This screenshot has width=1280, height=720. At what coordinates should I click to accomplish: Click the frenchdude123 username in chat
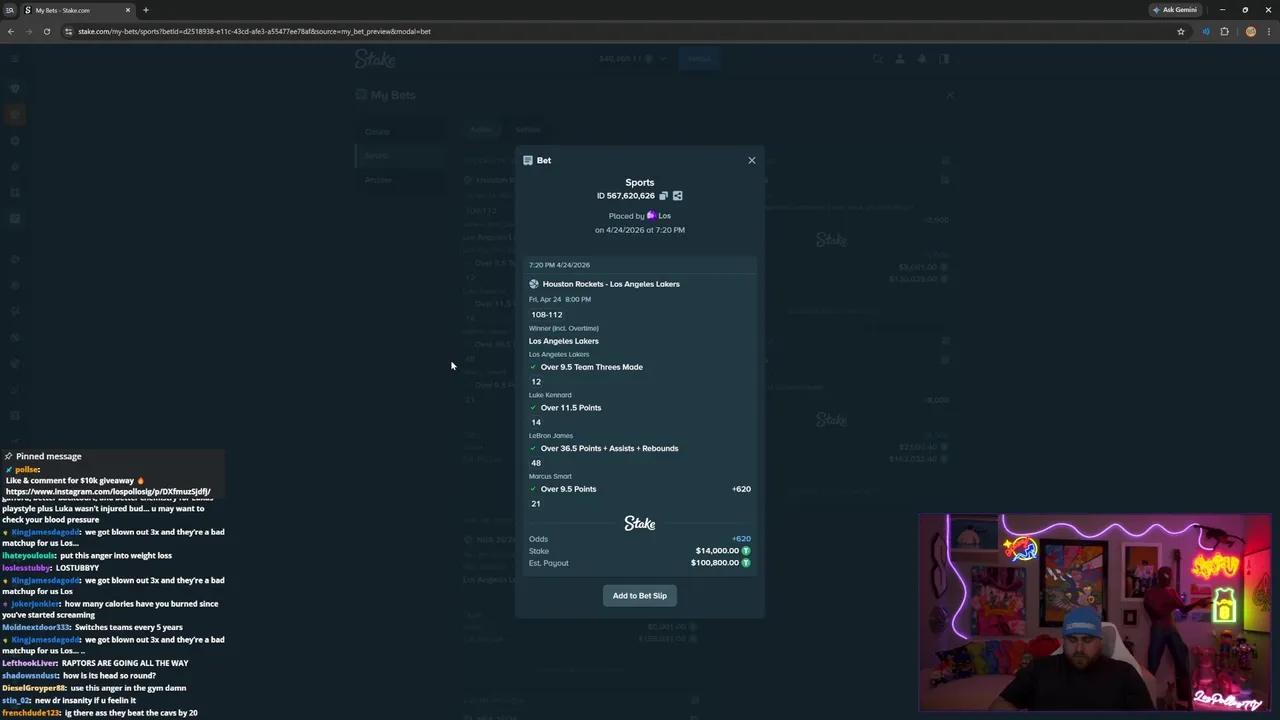(32, 713)
